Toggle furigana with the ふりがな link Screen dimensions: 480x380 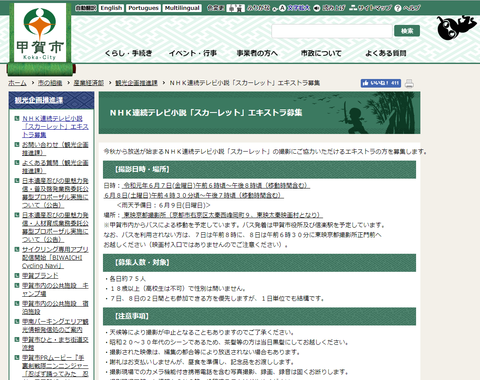click(258, 8)
